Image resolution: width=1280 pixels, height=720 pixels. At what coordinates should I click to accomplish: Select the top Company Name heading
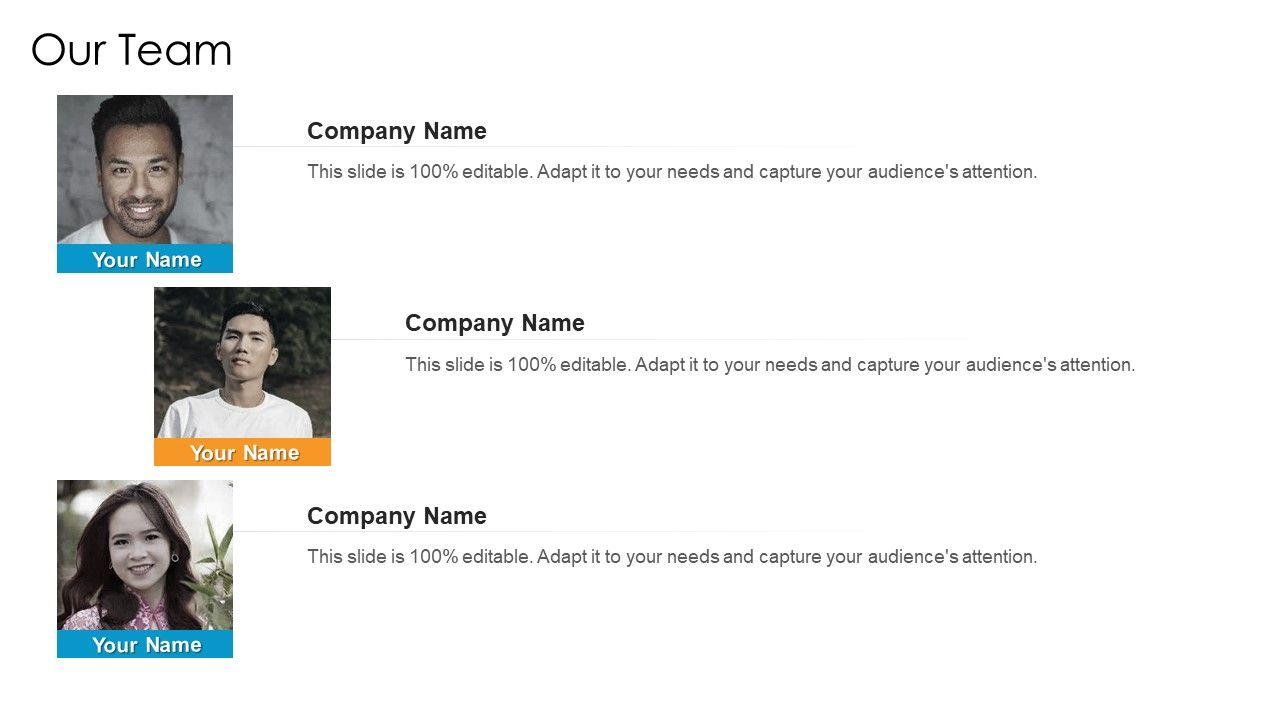tap(396, 131)
